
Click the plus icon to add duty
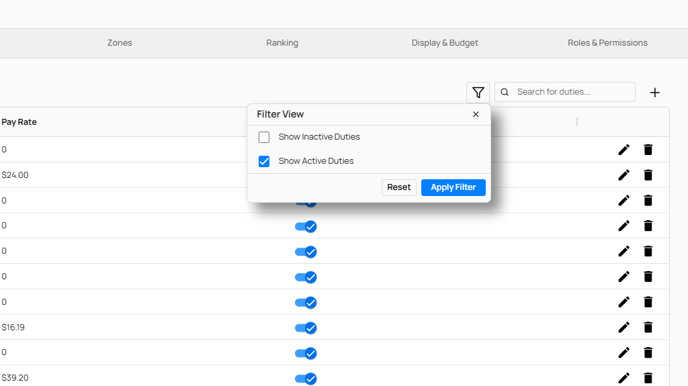[655, 93]
